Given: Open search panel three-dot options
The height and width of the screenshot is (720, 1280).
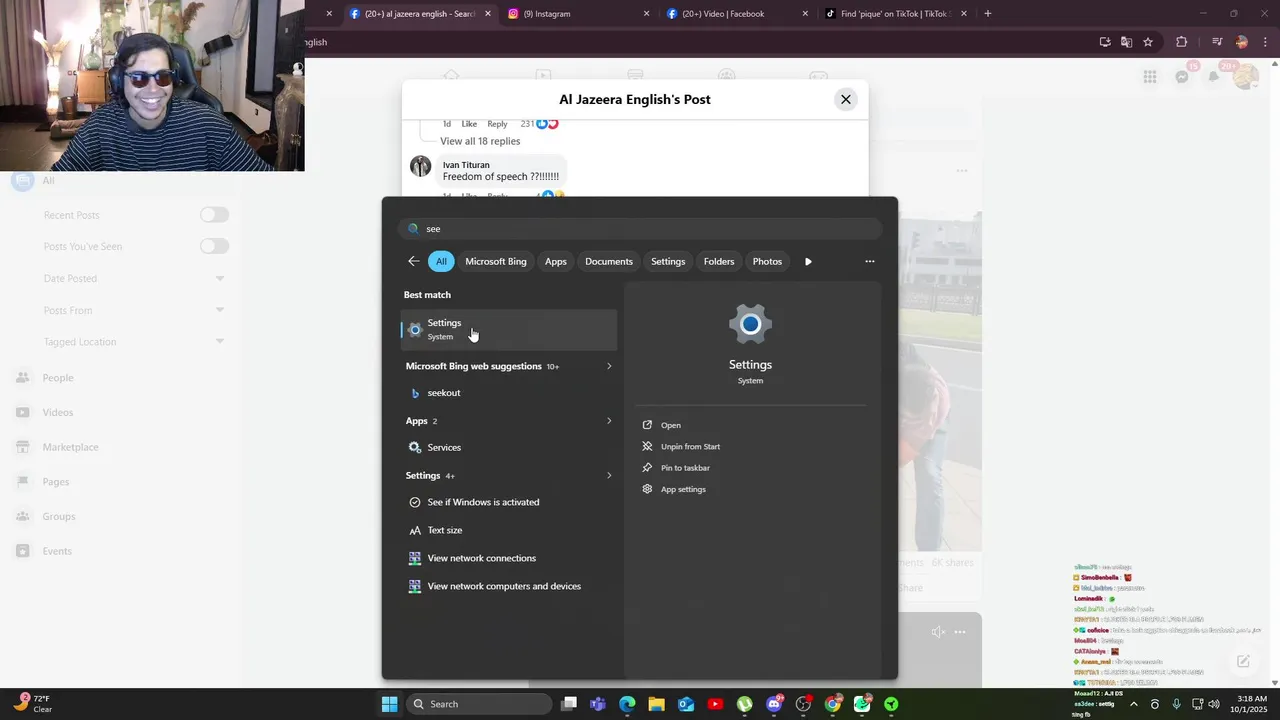Looking at the screenshot, I should [870, 262].
